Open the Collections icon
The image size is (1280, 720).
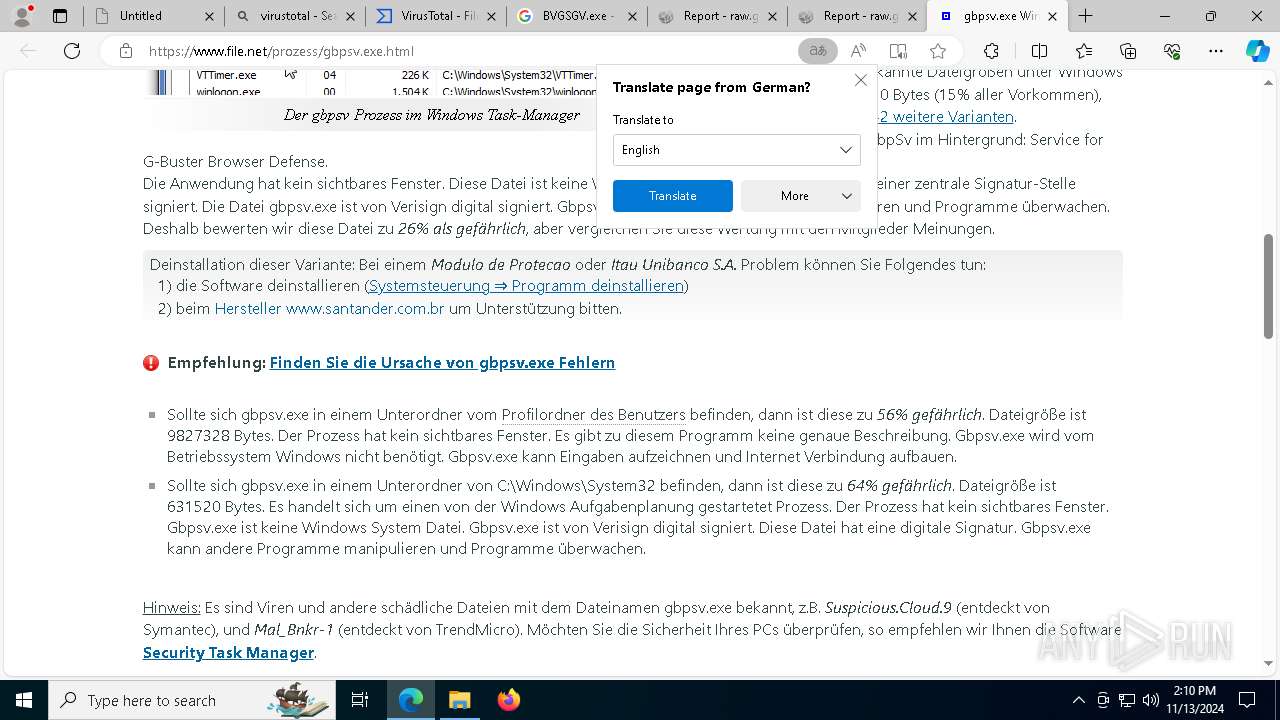1128,51
